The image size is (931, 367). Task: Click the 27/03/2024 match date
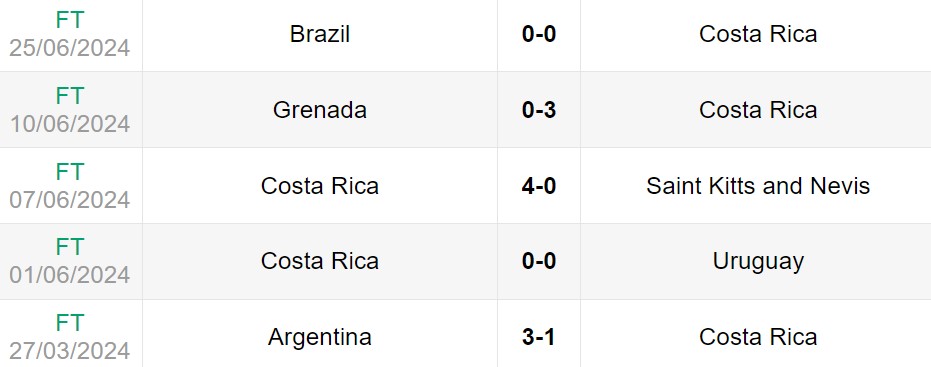tap(69, 351)
